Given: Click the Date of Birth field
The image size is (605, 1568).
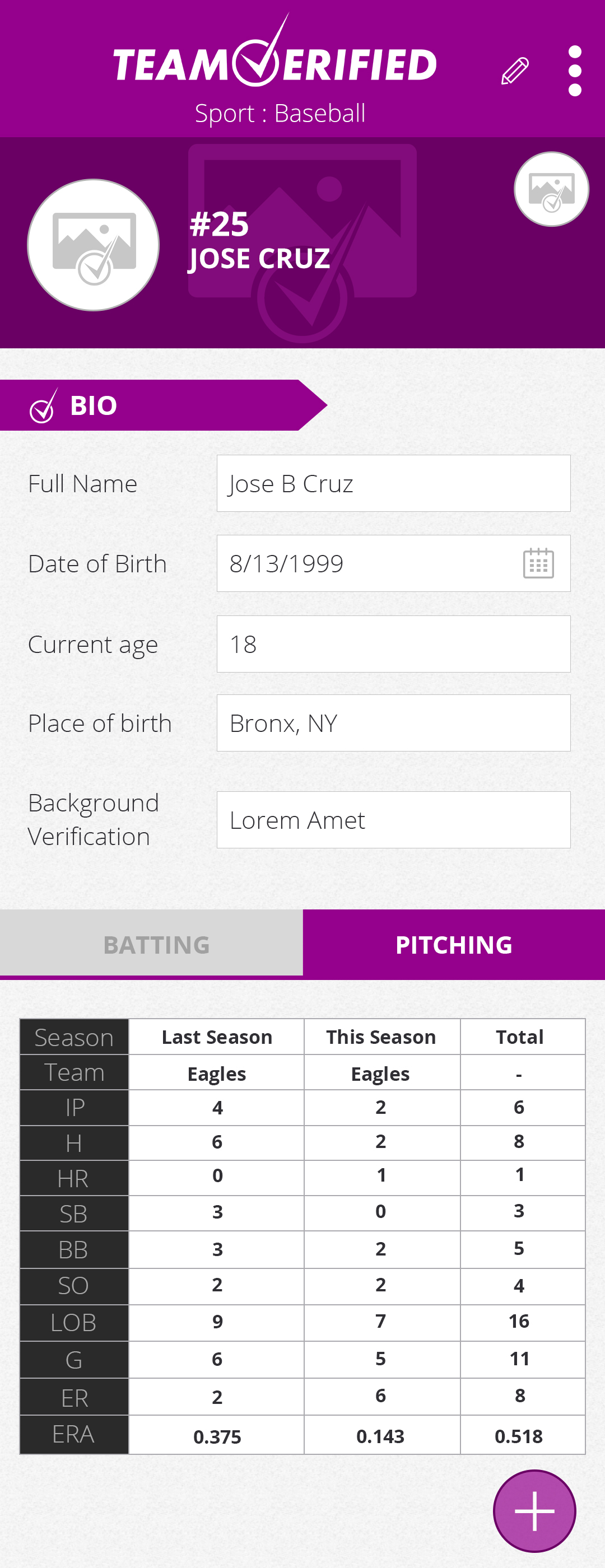Looking at the screenshot, I should 365,563.
